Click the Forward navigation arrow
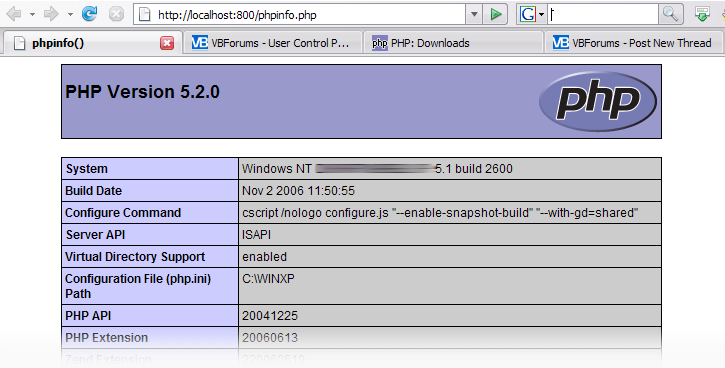Viewport: 725px width, 368px height. 51,14
